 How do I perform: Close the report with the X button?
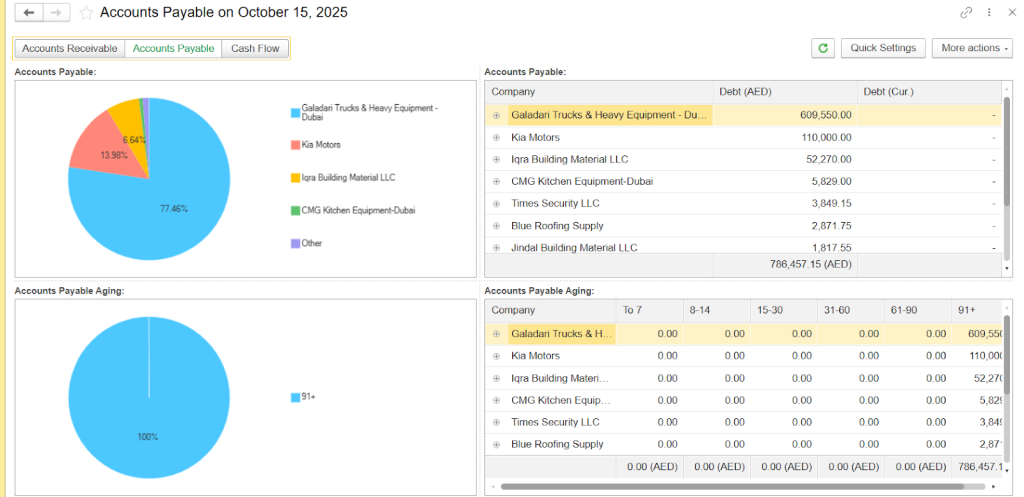tap(1012, 12)
